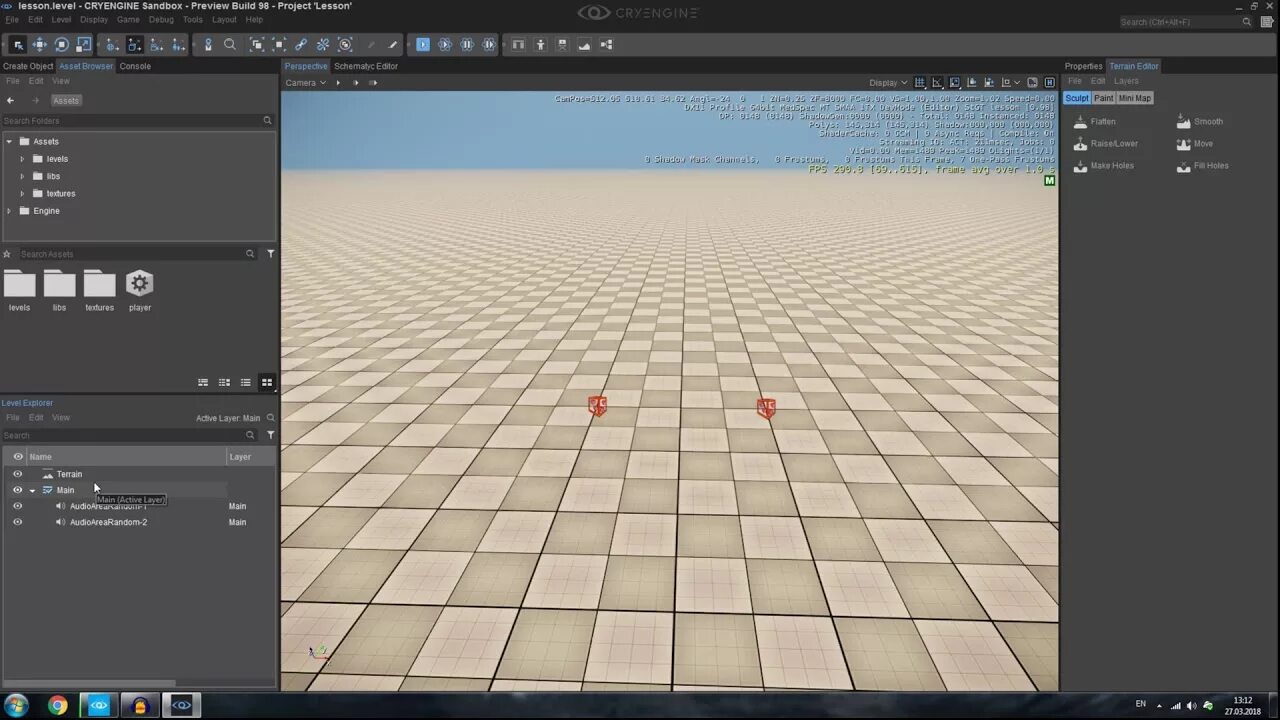The image size is (1280, 720).
Task: Collapse the Main layer in Level Explorer
Action: click(x=32, y=490)
